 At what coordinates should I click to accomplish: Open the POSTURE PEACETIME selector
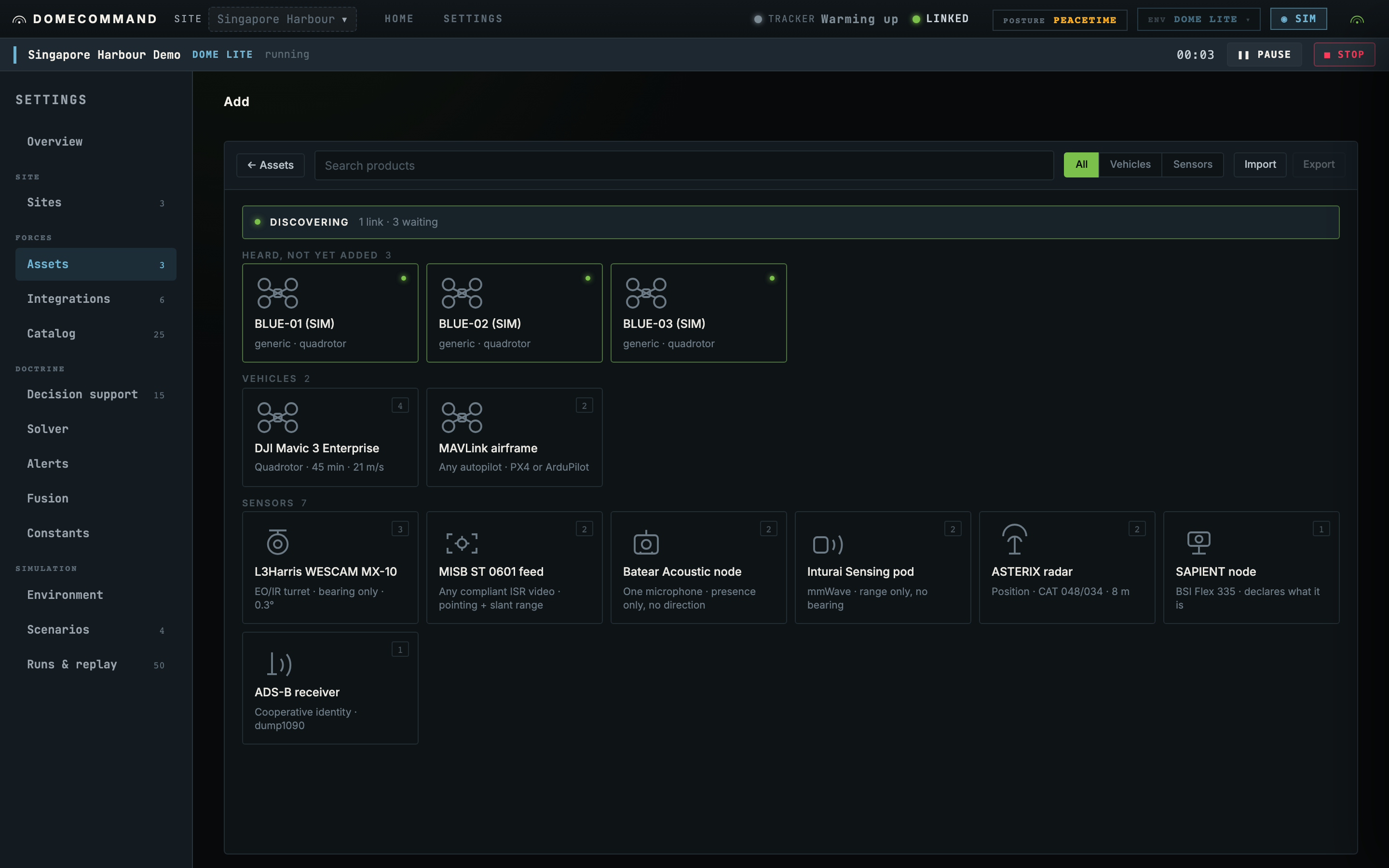pyautogui.click(x=1060, y=20)
